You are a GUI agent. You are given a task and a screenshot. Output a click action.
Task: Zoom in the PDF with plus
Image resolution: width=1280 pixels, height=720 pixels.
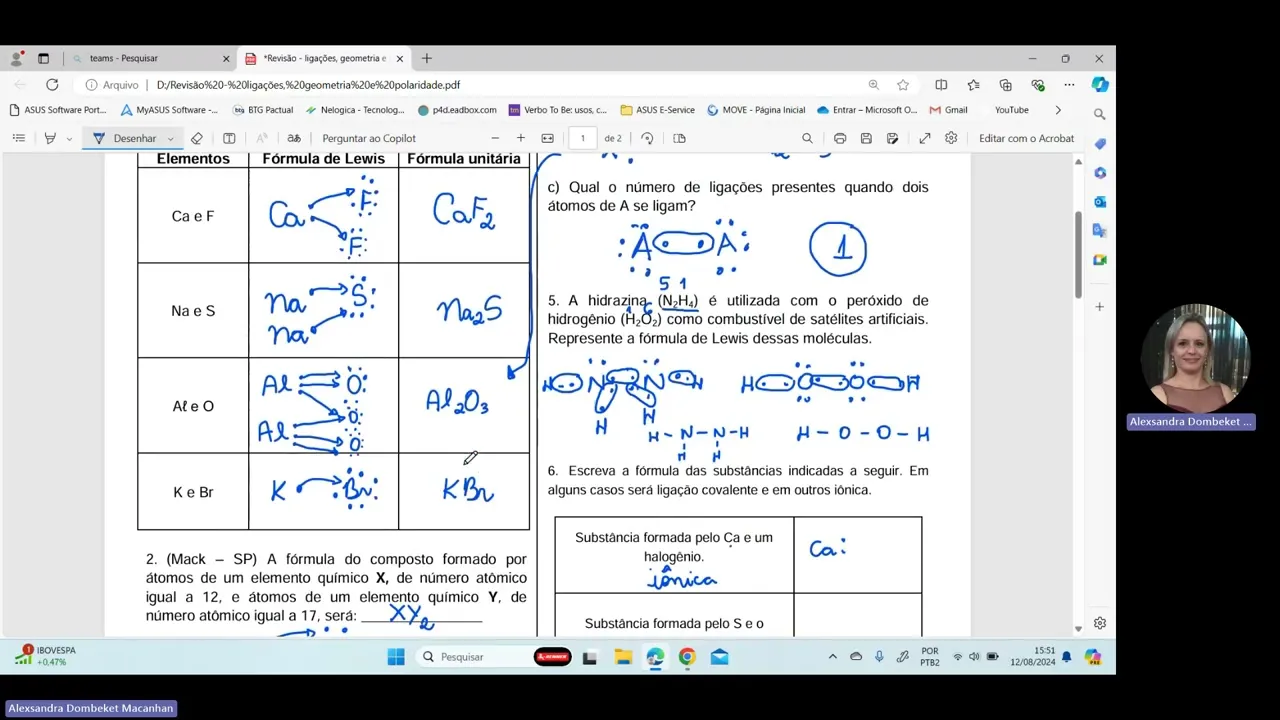pos(520,138)
